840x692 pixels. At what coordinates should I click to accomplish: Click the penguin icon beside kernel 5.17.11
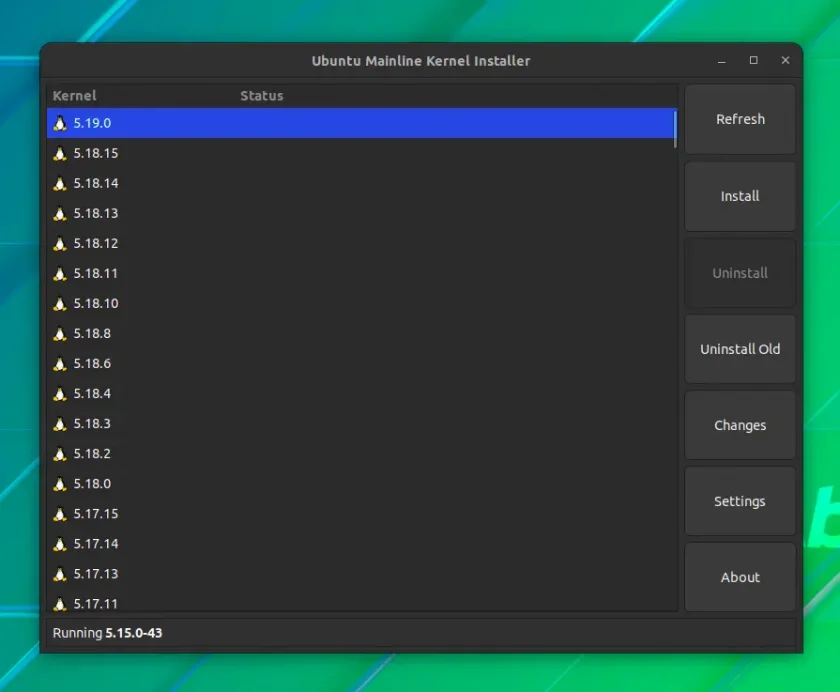click(x=60, y=604)
